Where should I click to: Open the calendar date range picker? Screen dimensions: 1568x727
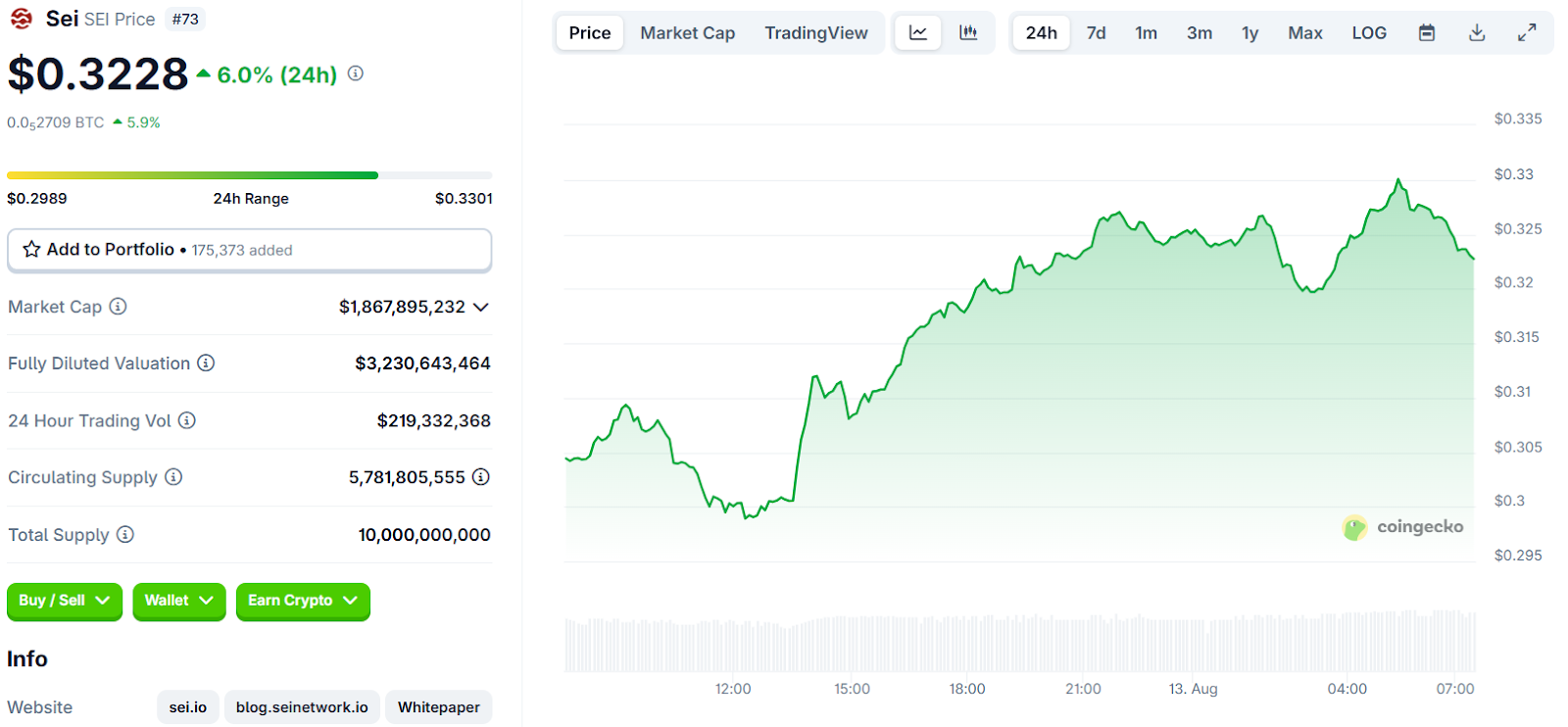pos(1427,33)
